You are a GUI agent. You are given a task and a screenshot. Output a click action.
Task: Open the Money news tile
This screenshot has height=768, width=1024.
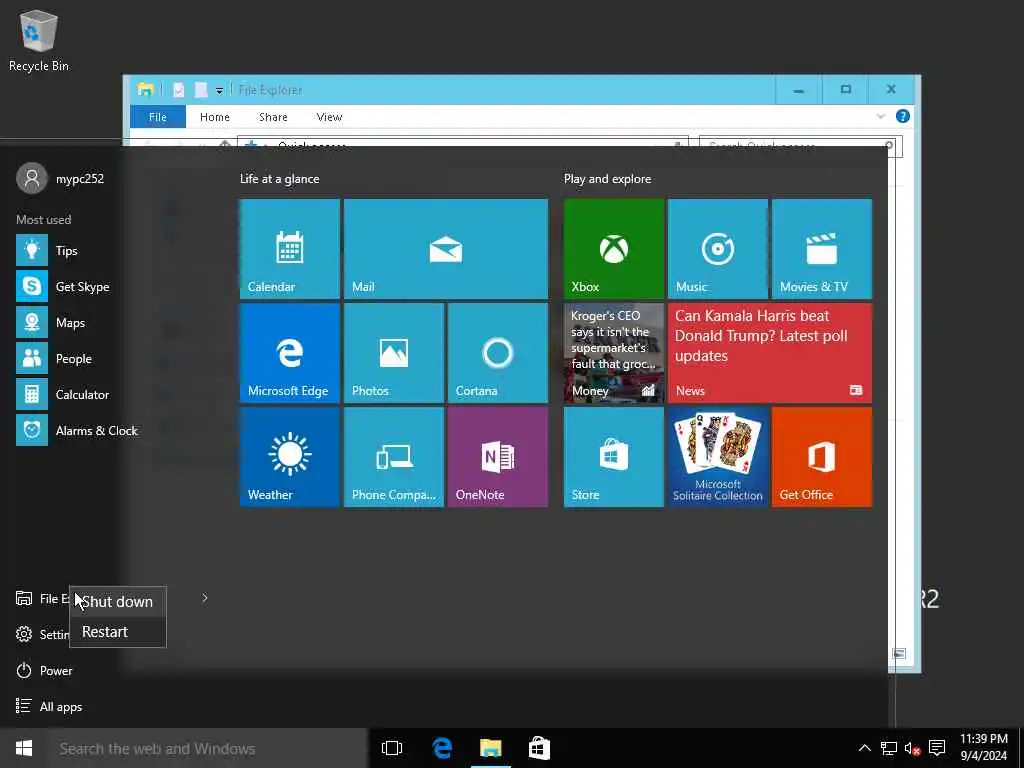click(x=613, y=353)
